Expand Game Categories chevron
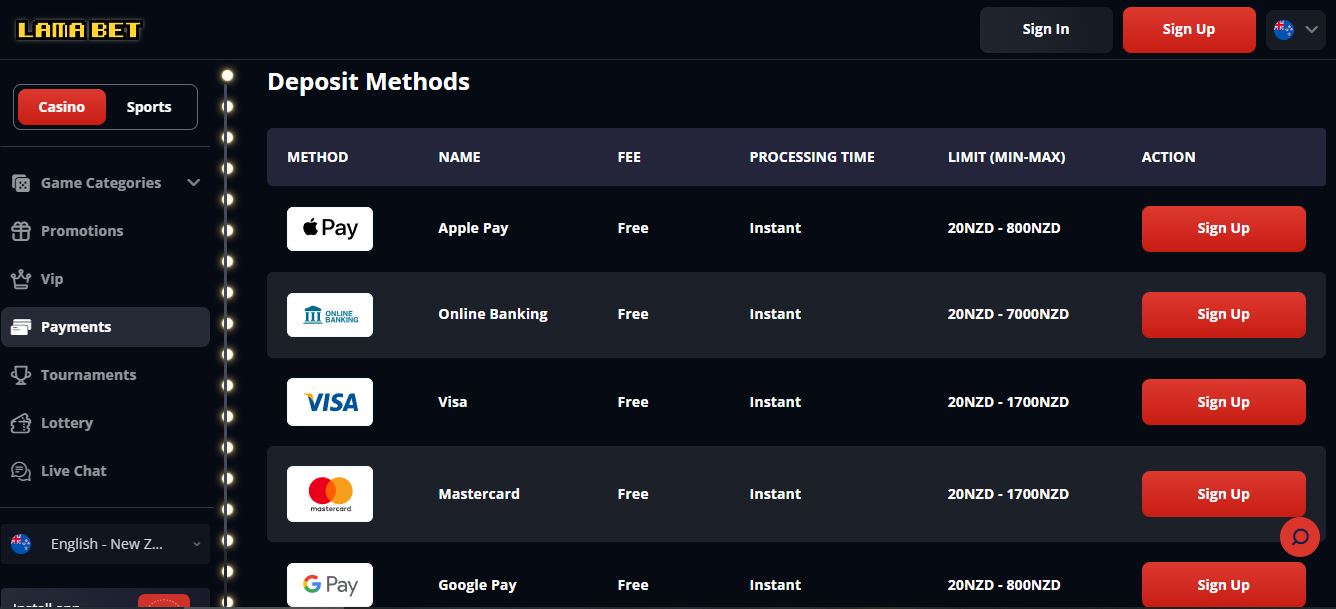1336x609 pixels. 194,183
